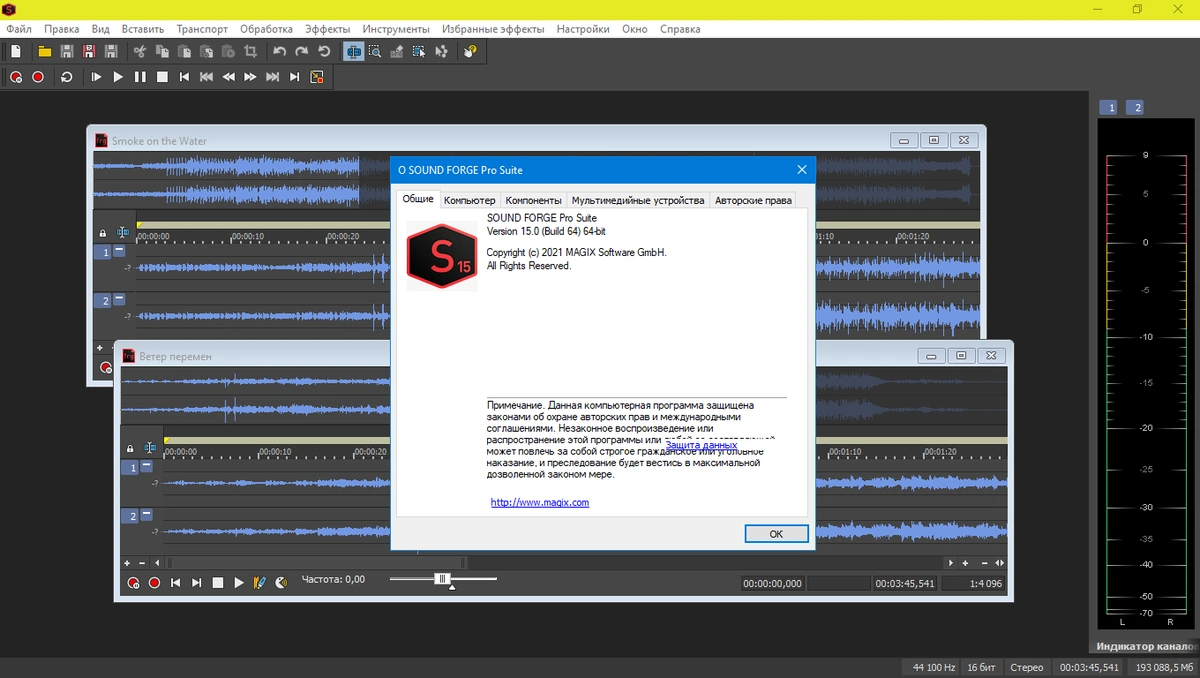Collapse channel 1 in the Smoke on the Water window

point(118,252)
